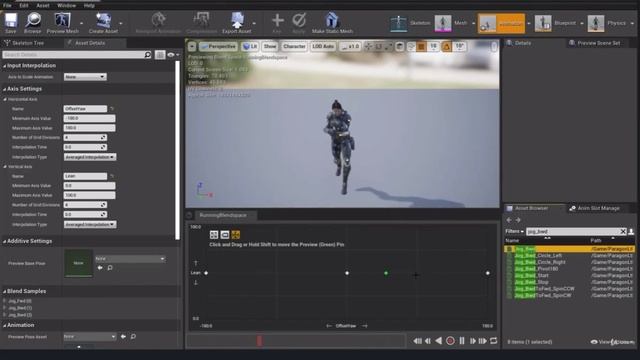
Task: Switch to the Anim Slot Manager tab
Action: tap(598, 208)
